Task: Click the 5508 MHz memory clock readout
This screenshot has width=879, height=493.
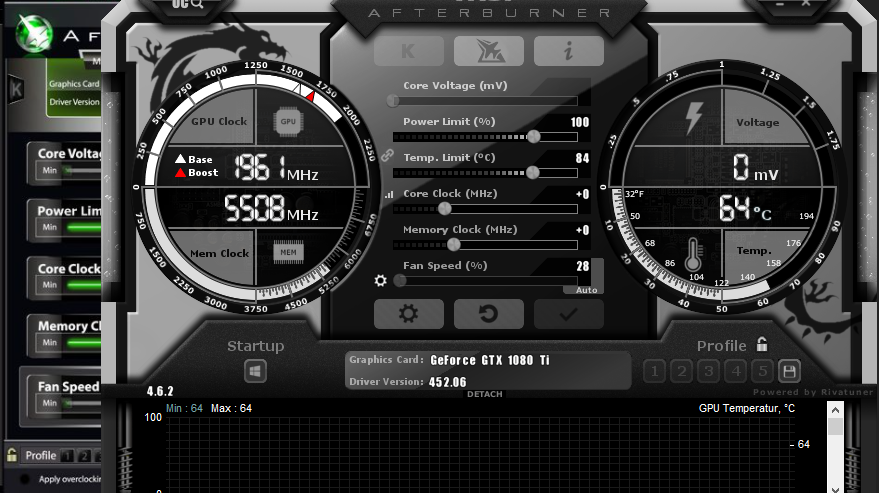Action: coord(271,209)
